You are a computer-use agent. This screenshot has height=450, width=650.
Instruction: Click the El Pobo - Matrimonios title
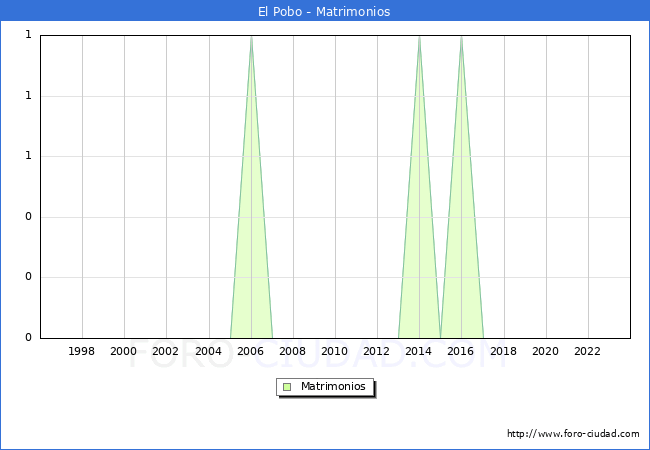[x=324, y=12]
